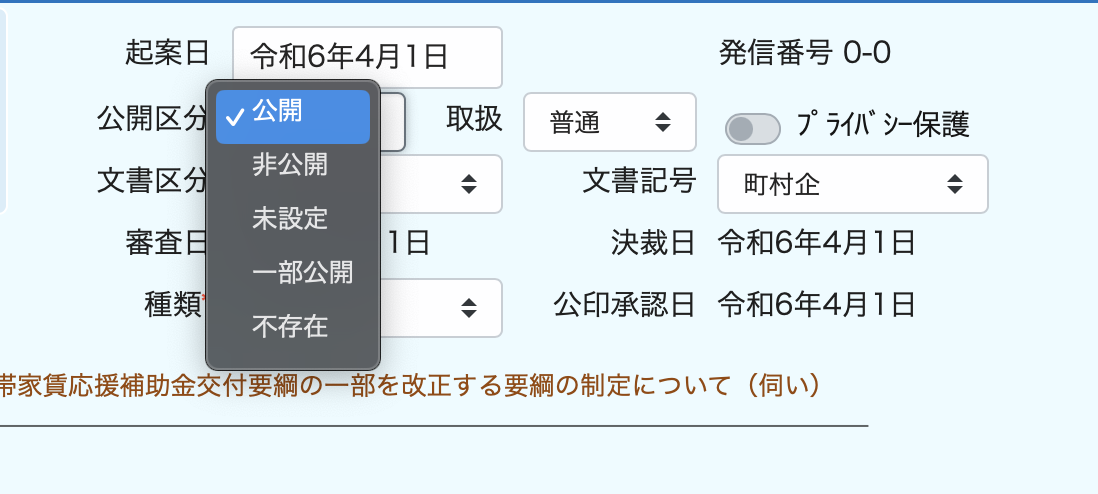Click the 公印承認日 field label
Image resolution: width=1098 pixels, height=494 pixels.
pyautogui.click(x=625, y=304)
